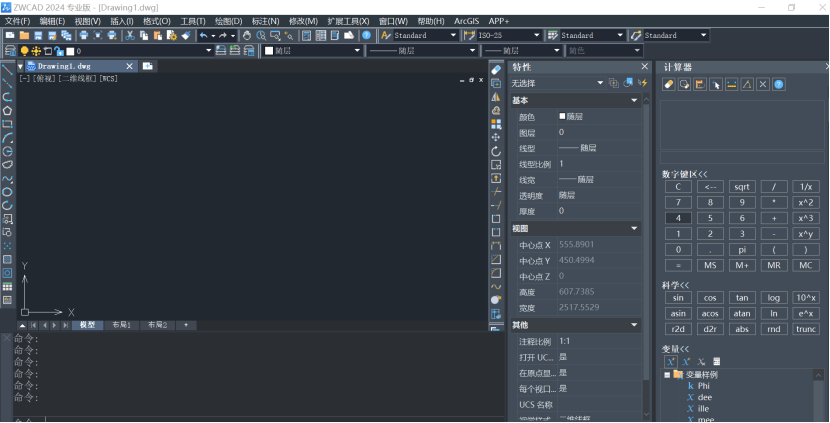This screenshot has width=830, height=423.
Task: Open the ISO-25 dimension style dropdown
Action: tap(536, 35)
